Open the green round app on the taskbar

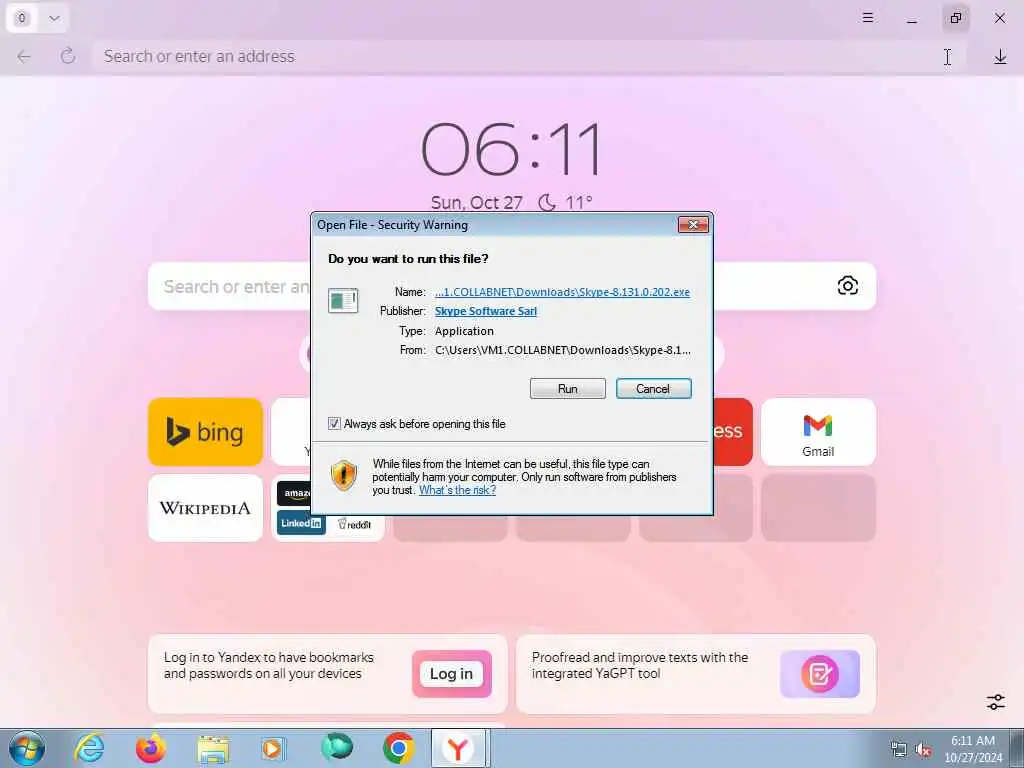(x=337, y=748)
